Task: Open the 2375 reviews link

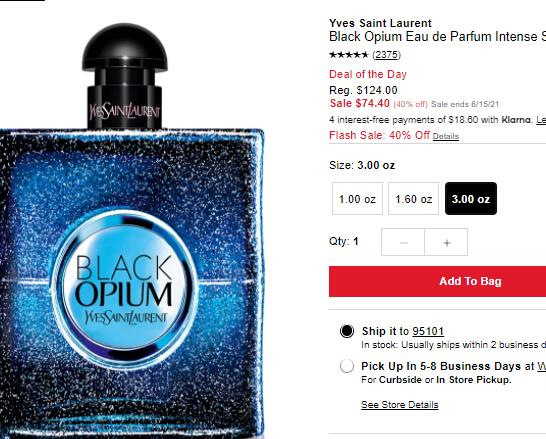Action: tap(387, 55)
